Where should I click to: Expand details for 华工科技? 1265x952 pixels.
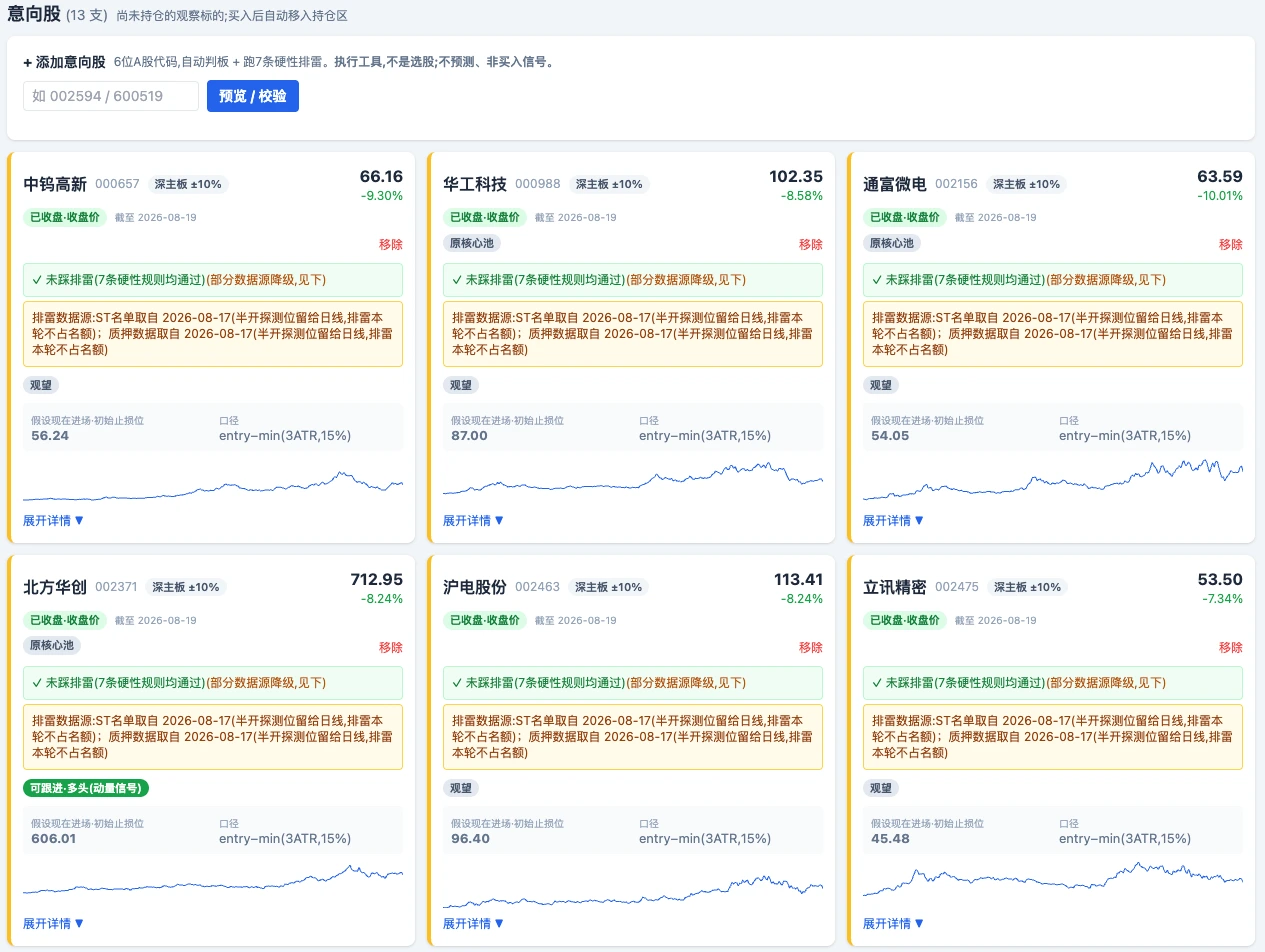pyautogui.click(x=474, y=520)
